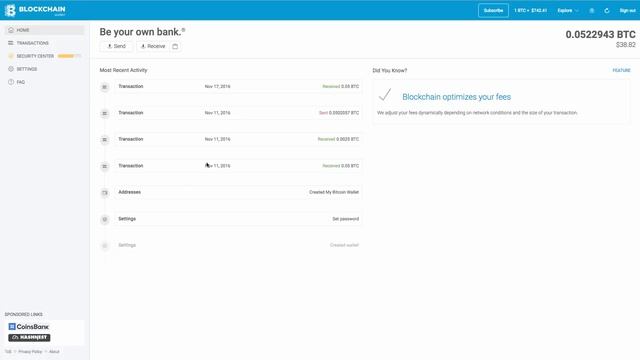Click the Most Recent Activity heading

point(123,70)
